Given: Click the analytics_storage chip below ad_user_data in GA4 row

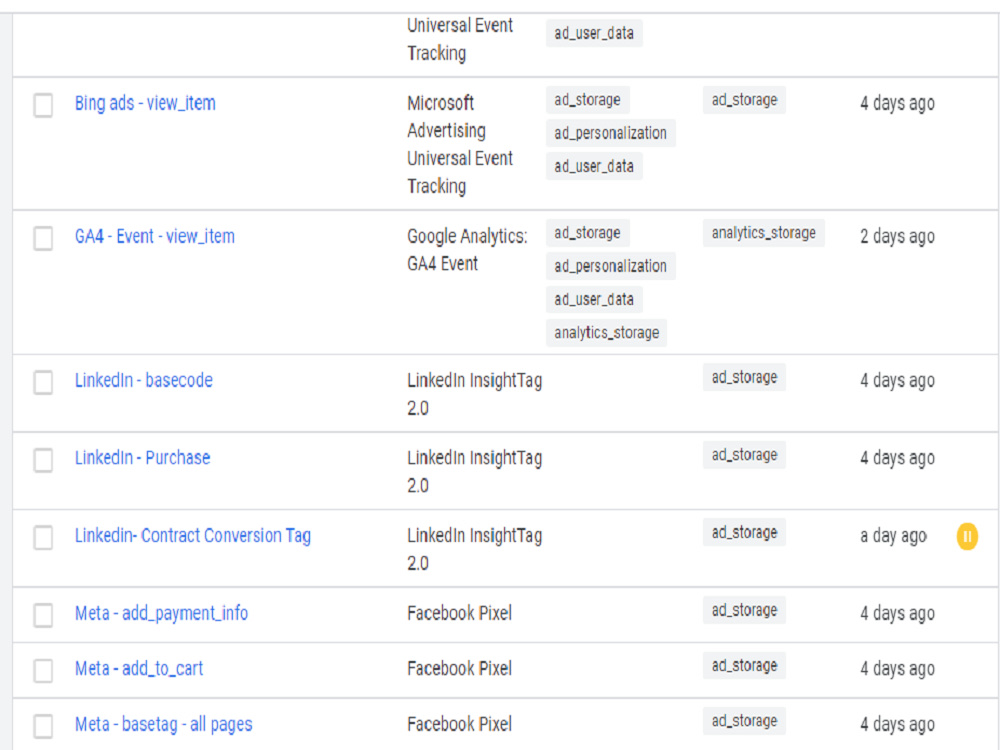Looking at the screenshot, I should coord(607,332).
